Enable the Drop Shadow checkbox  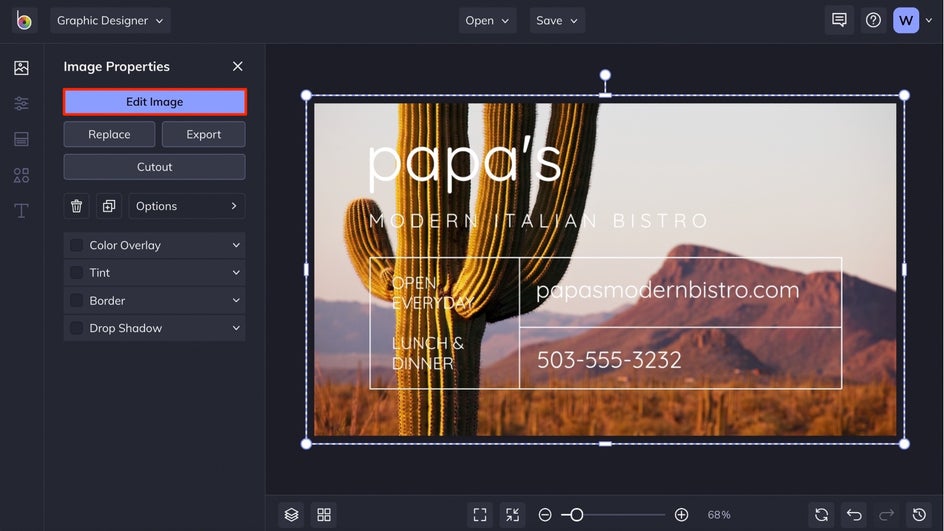[x=76, y=328]
